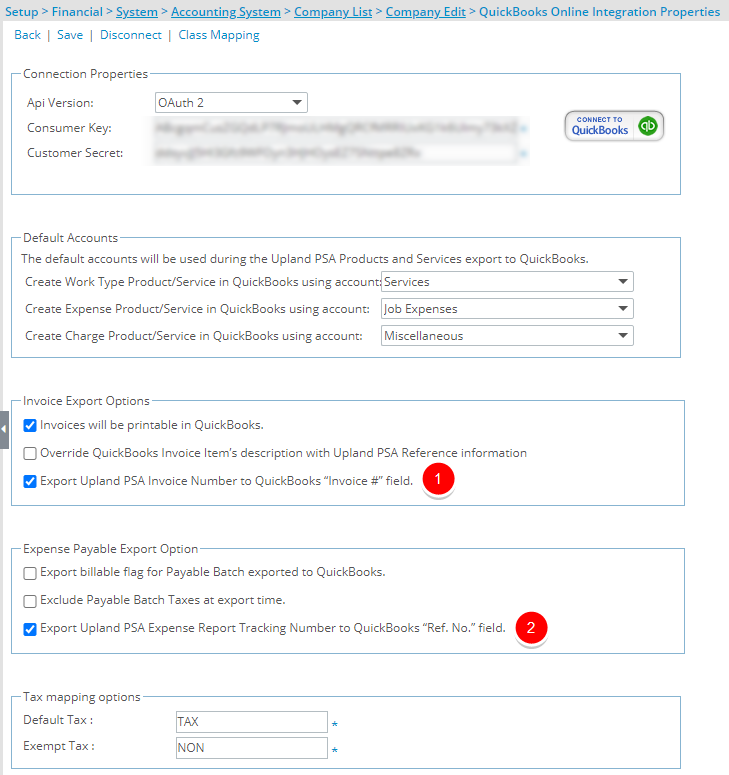Viewport: 729px width, 775px height.
Task: Open Work Type account dropdown showing Services
Action: (507, 282)
